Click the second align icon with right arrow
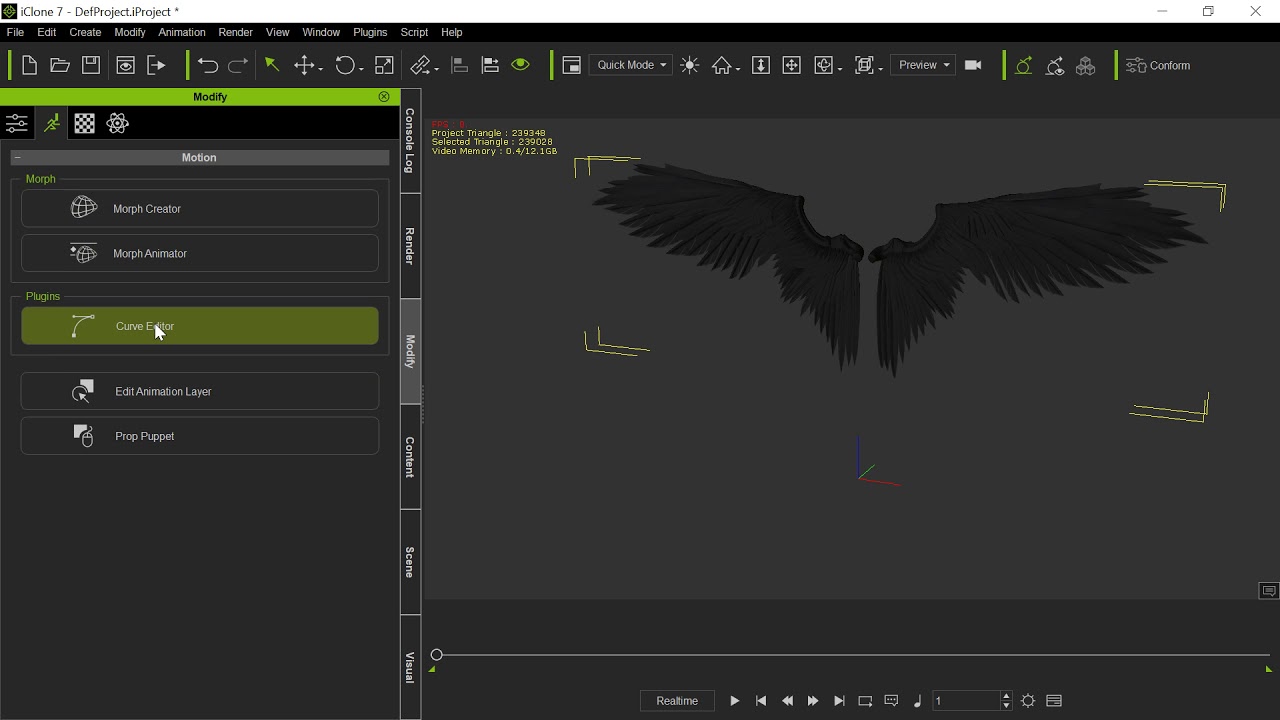 [x=490, y=65]
